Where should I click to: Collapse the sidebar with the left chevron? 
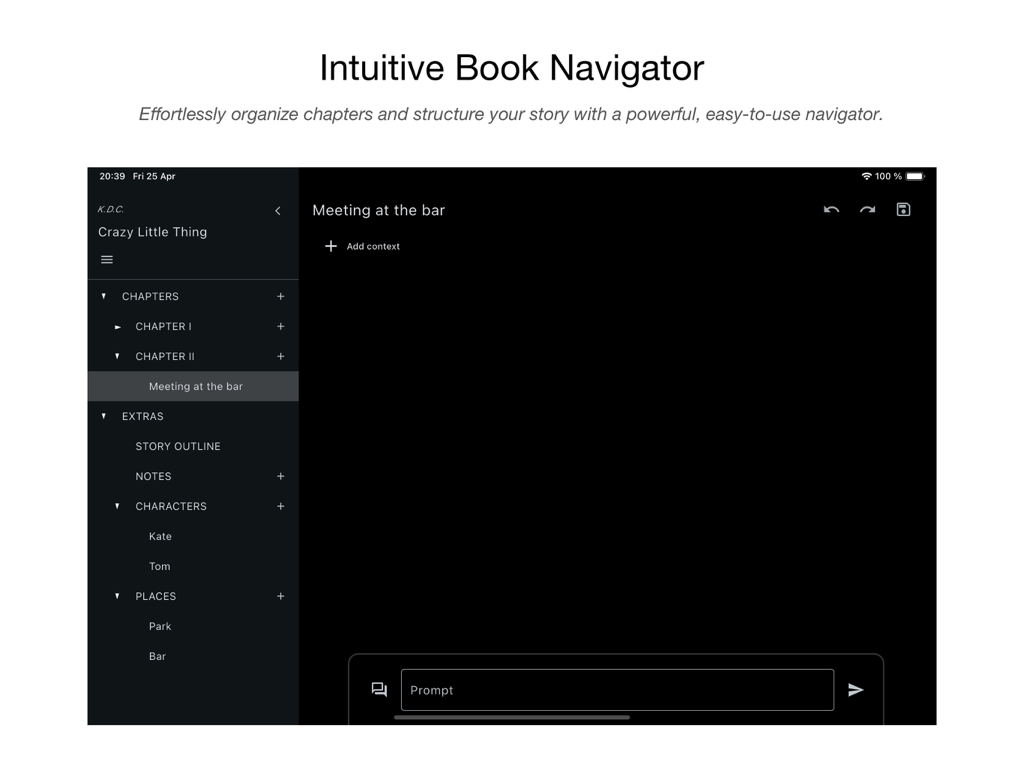coord(277,211)
